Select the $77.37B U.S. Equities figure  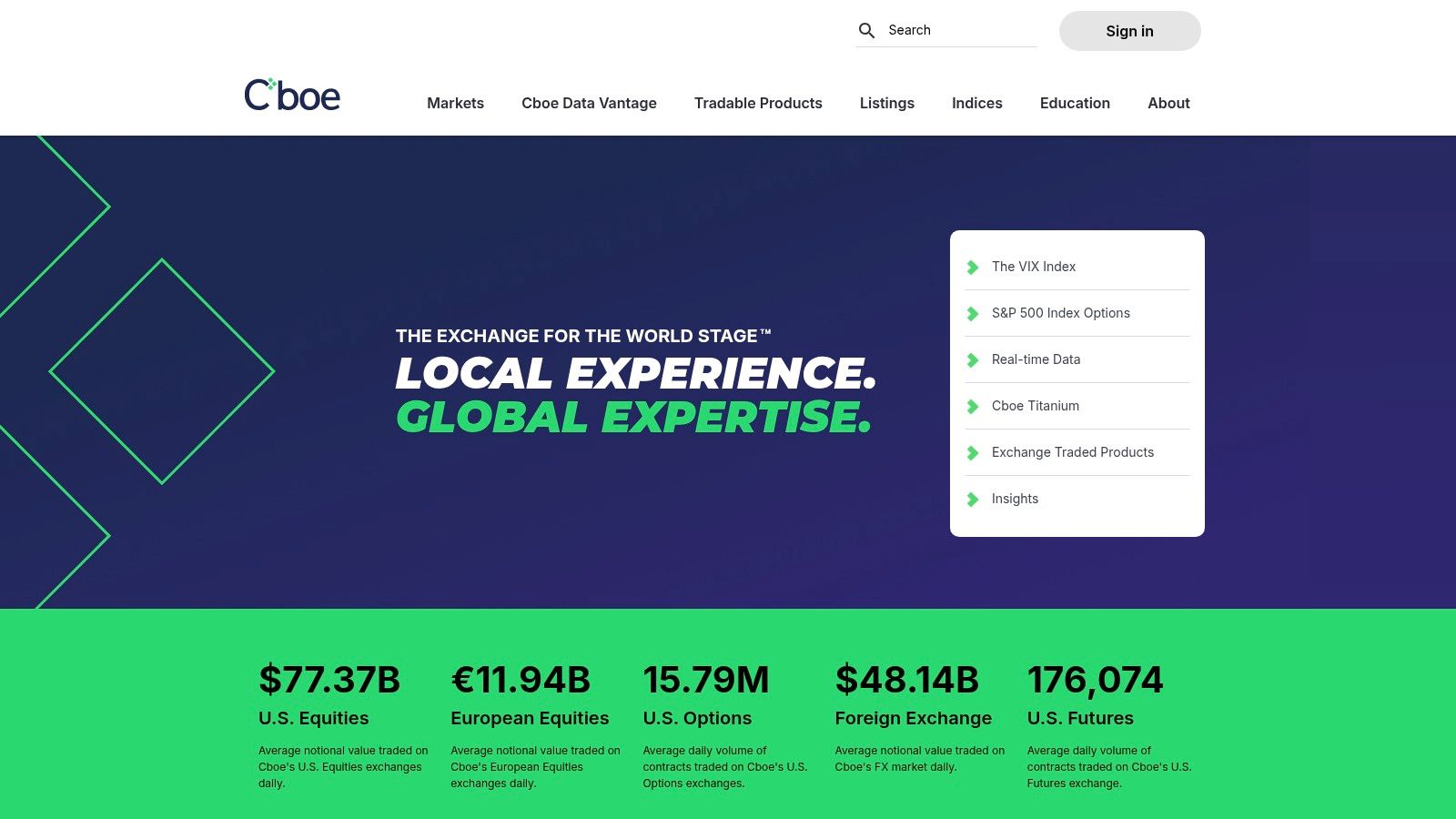[329, 680]
